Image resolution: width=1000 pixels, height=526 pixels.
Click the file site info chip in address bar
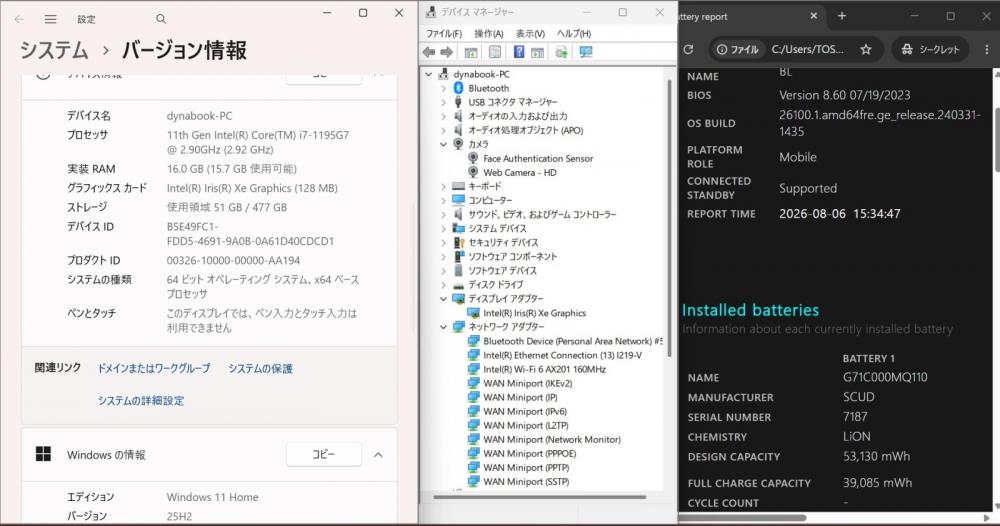(x=738, y=49)
